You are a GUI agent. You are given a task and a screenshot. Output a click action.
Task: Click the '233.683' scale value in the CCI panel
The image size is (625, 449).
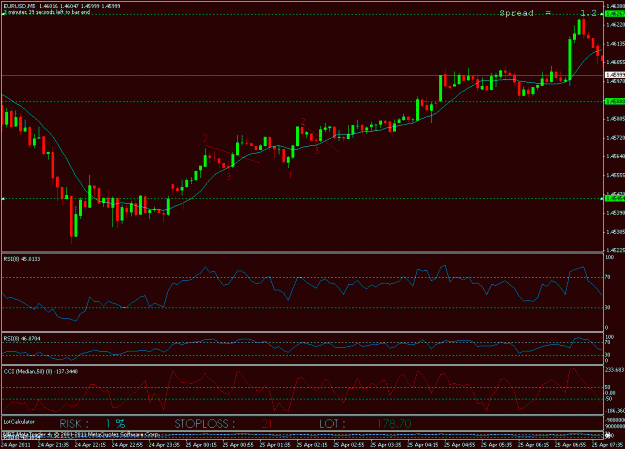click(x=614, y=370)
